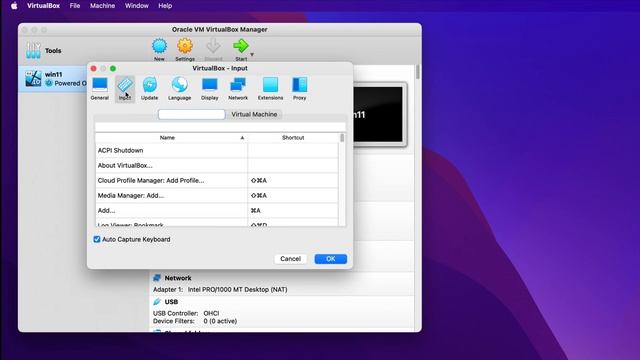The image size is (640, 360).
Task: Click the USB section icon in details
Action: (x=157, y=302)
